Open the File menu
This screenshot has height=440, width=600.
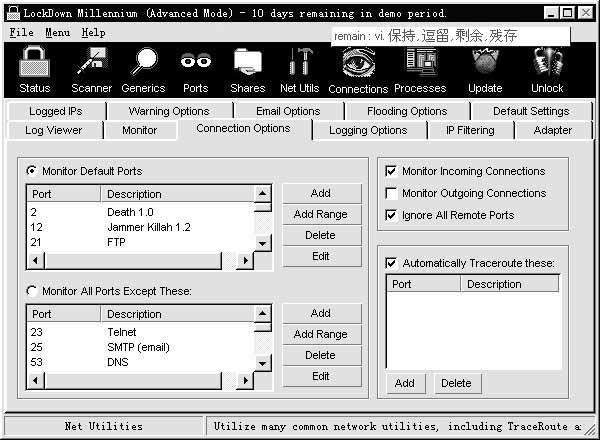click(21, 33)
